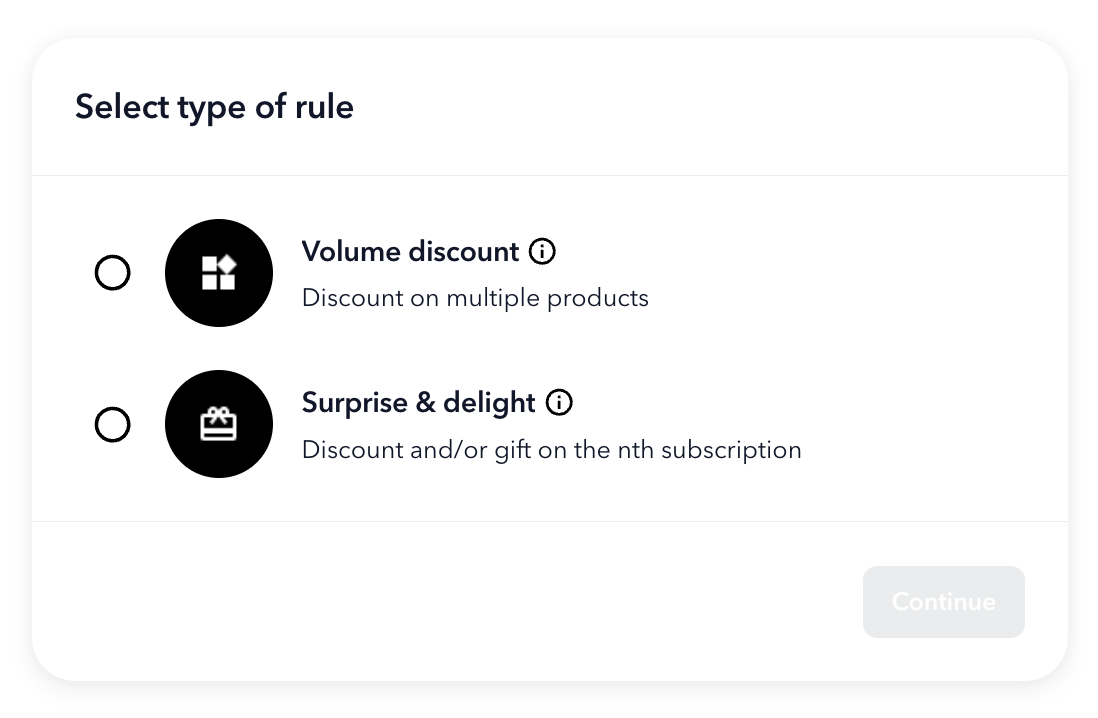Screen dimensions: 1098x718
Task: Show details via the Volume discount 'i' icon
Action: click(x=542, y=251)
